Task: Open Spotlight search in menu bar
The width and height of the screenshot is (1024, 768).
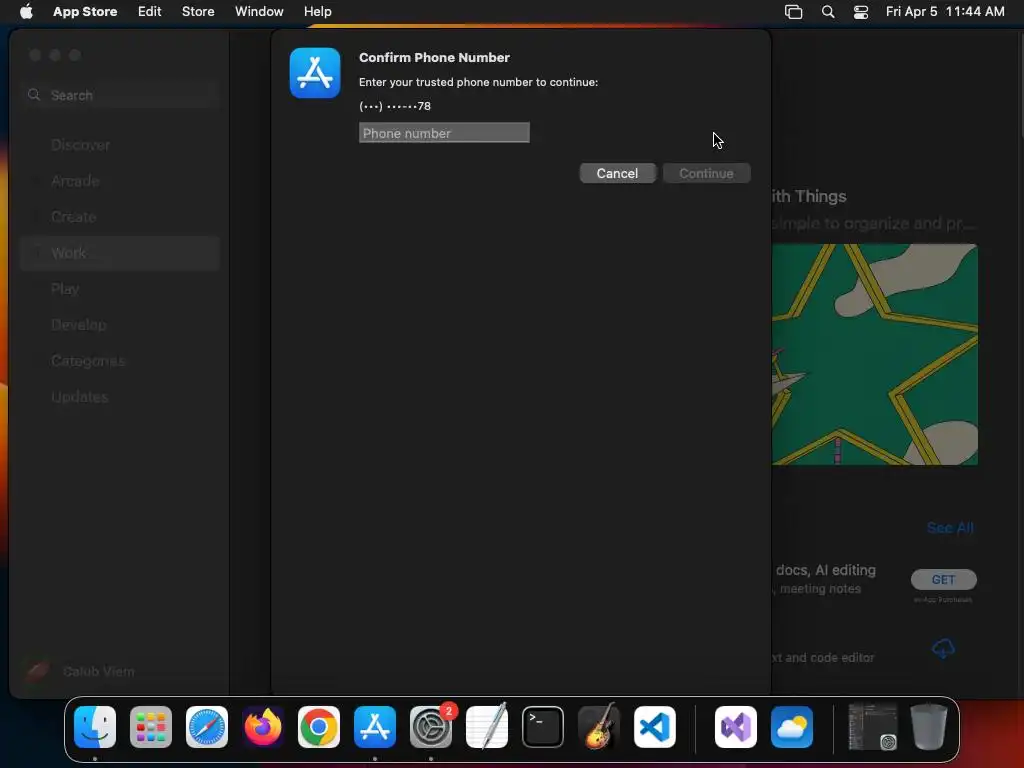Action: click(x=828, y=12)
